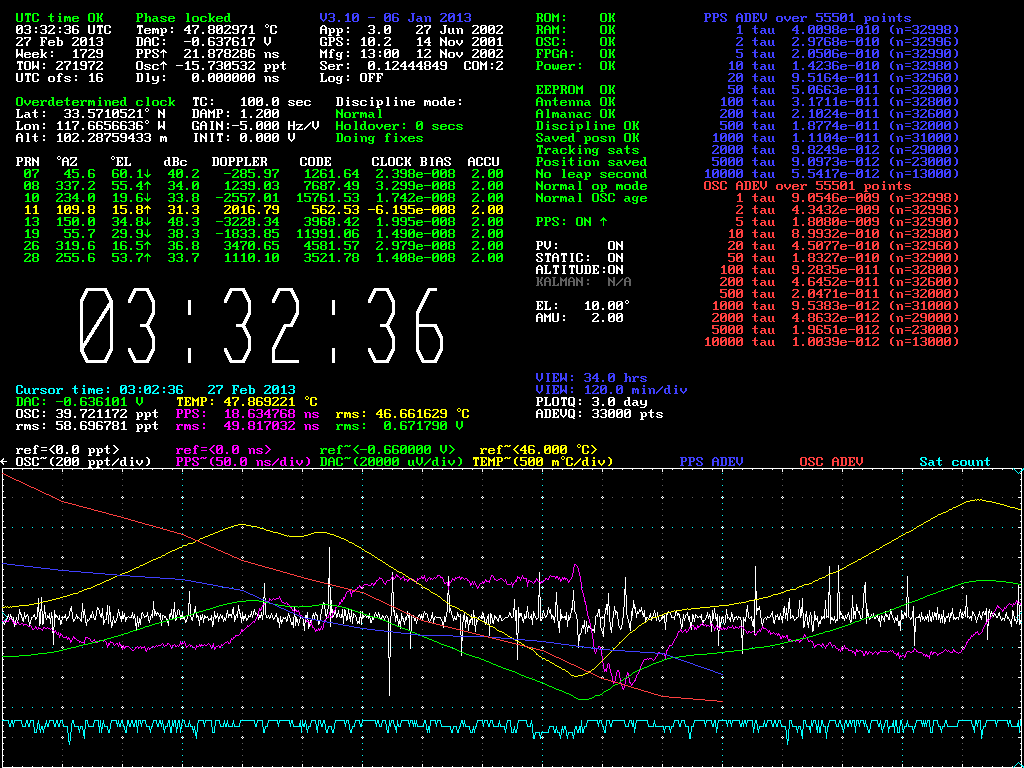Viewport: 1024px width, 768px height.
Task: Select the "Phase locked" status text
Action: [184, 18]
